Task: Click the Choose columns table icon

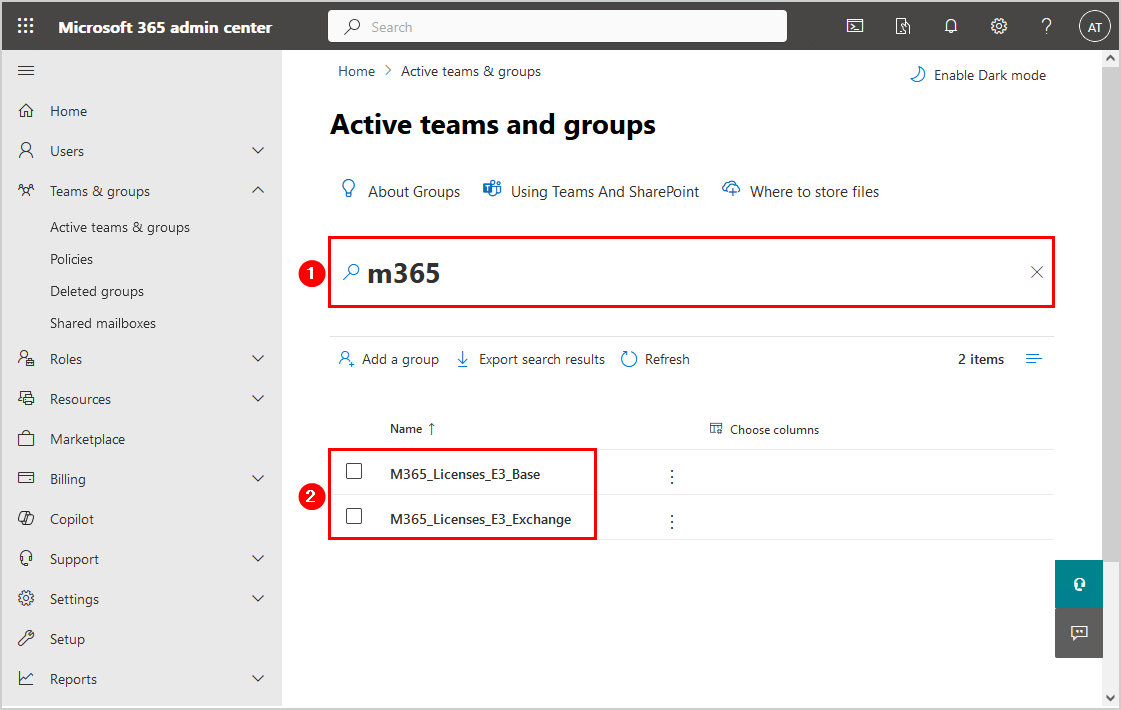Action: click(716, 428)
